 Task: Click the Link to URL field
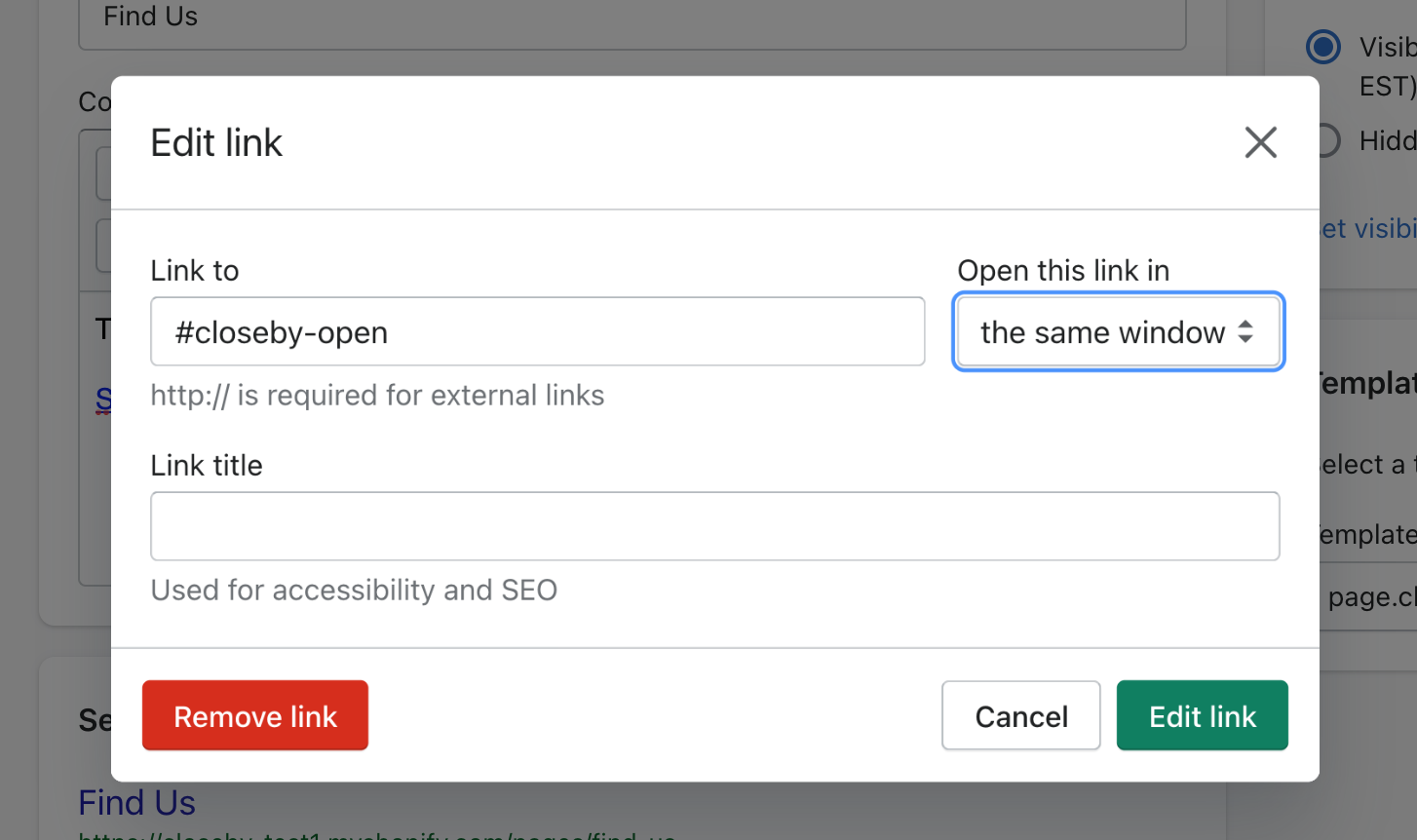coord(537,332)
